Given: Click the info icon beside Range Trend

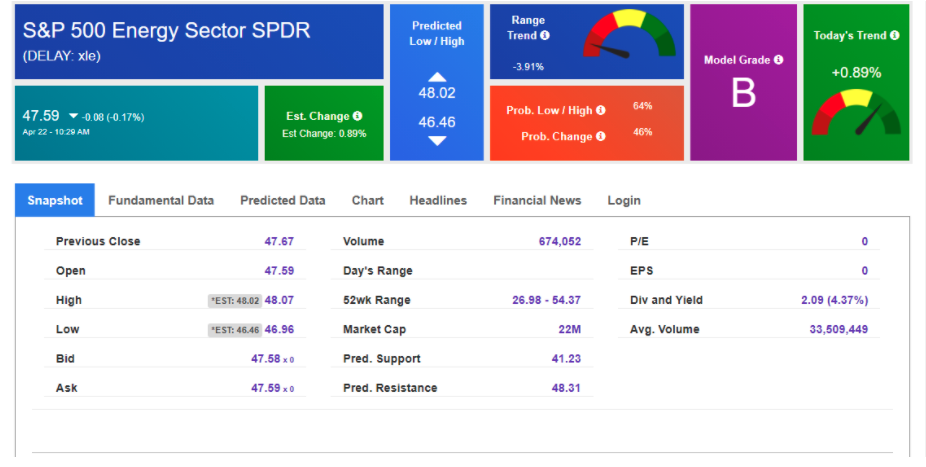Looking at the screenshot, I should 544,35.
